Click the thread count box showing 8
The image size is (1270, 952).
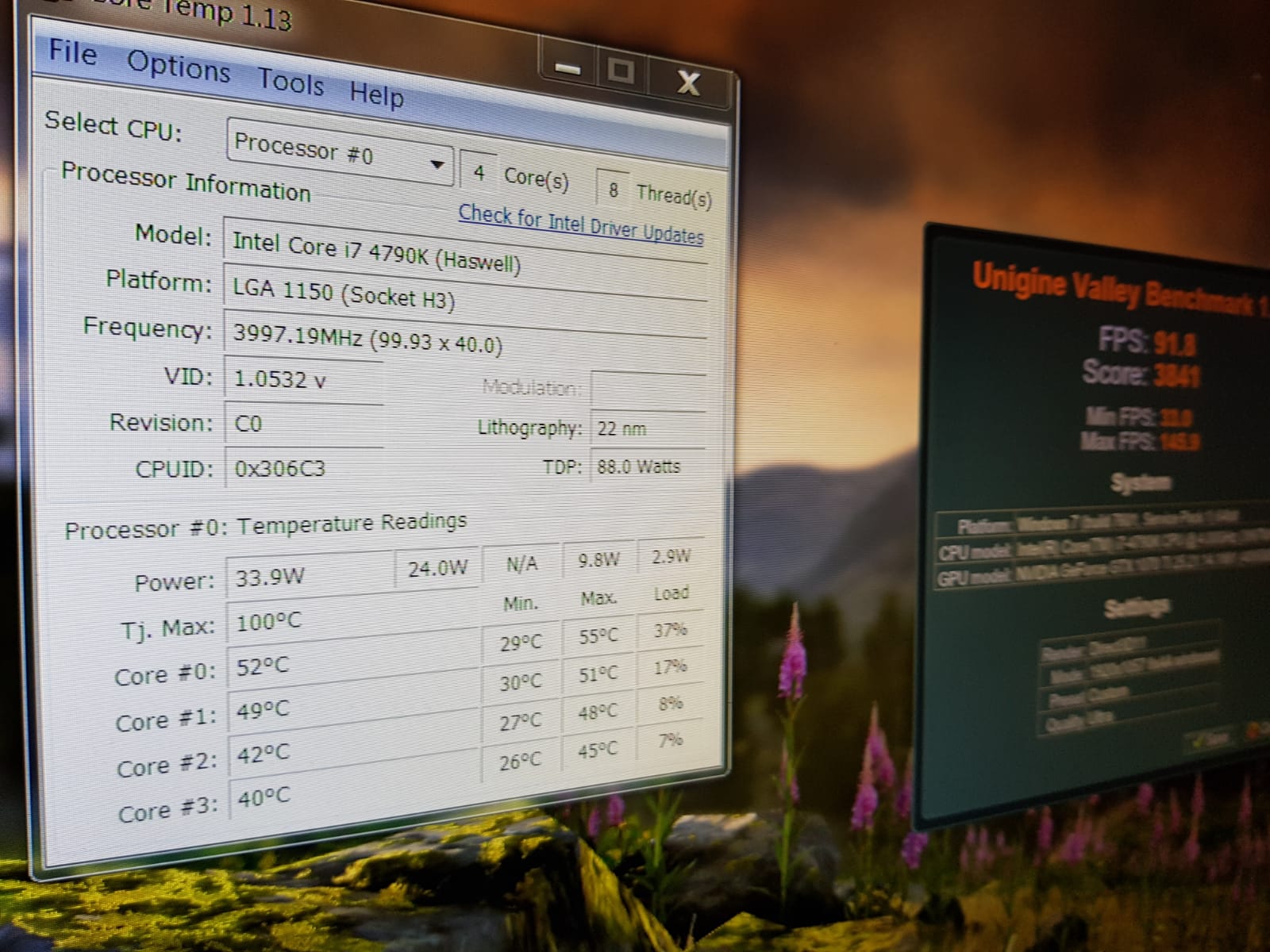coord(613,190)
